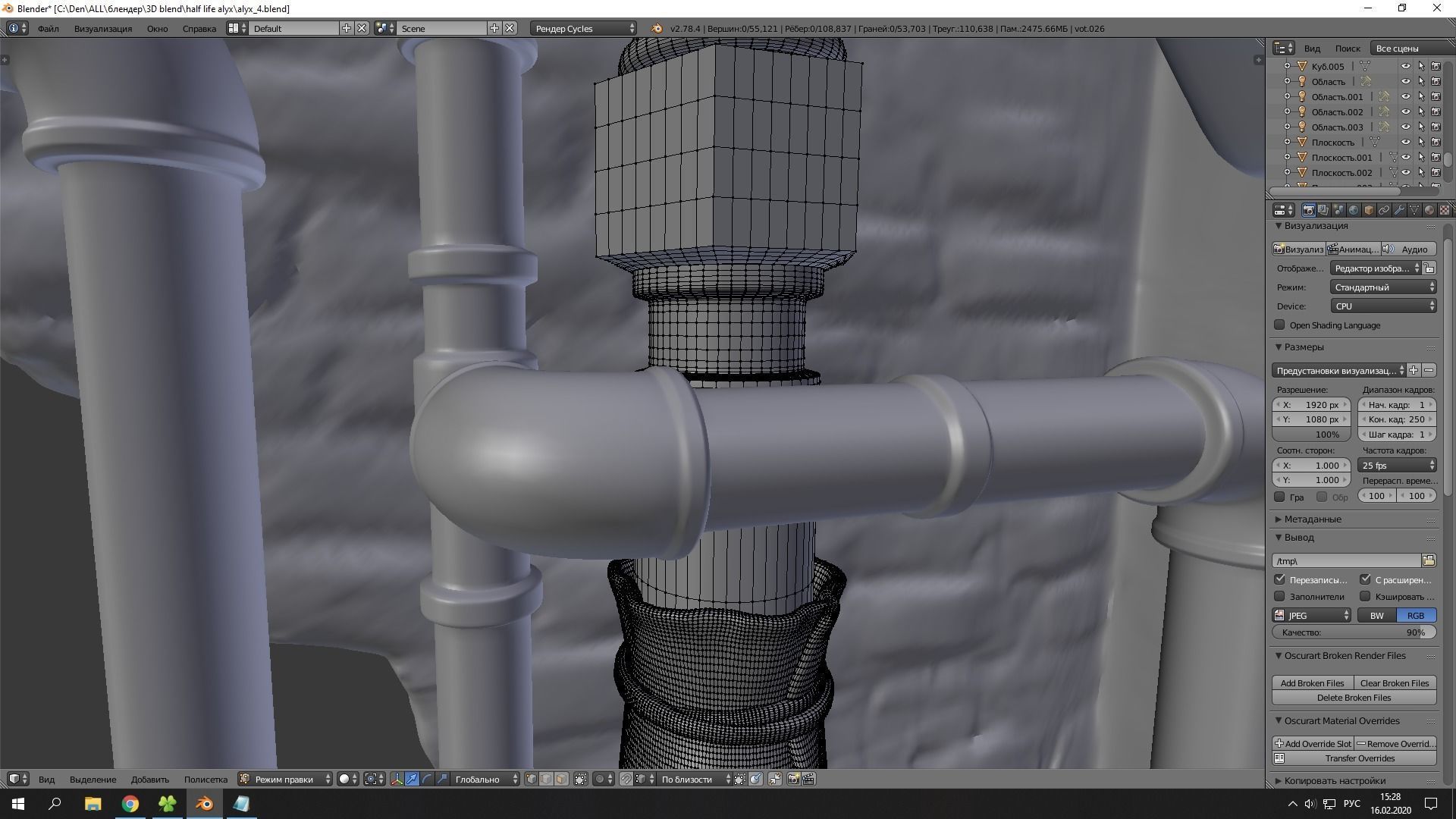This screenshot has height=819, width=1456.
Task: Hide Плоскость with its eye icon
Action: (1405, 142)
